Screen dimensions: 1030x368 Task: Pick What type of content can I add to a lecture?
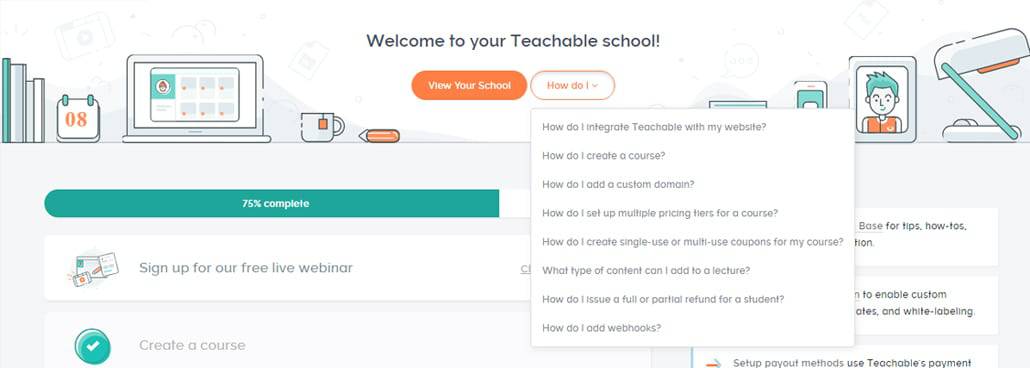646,270
